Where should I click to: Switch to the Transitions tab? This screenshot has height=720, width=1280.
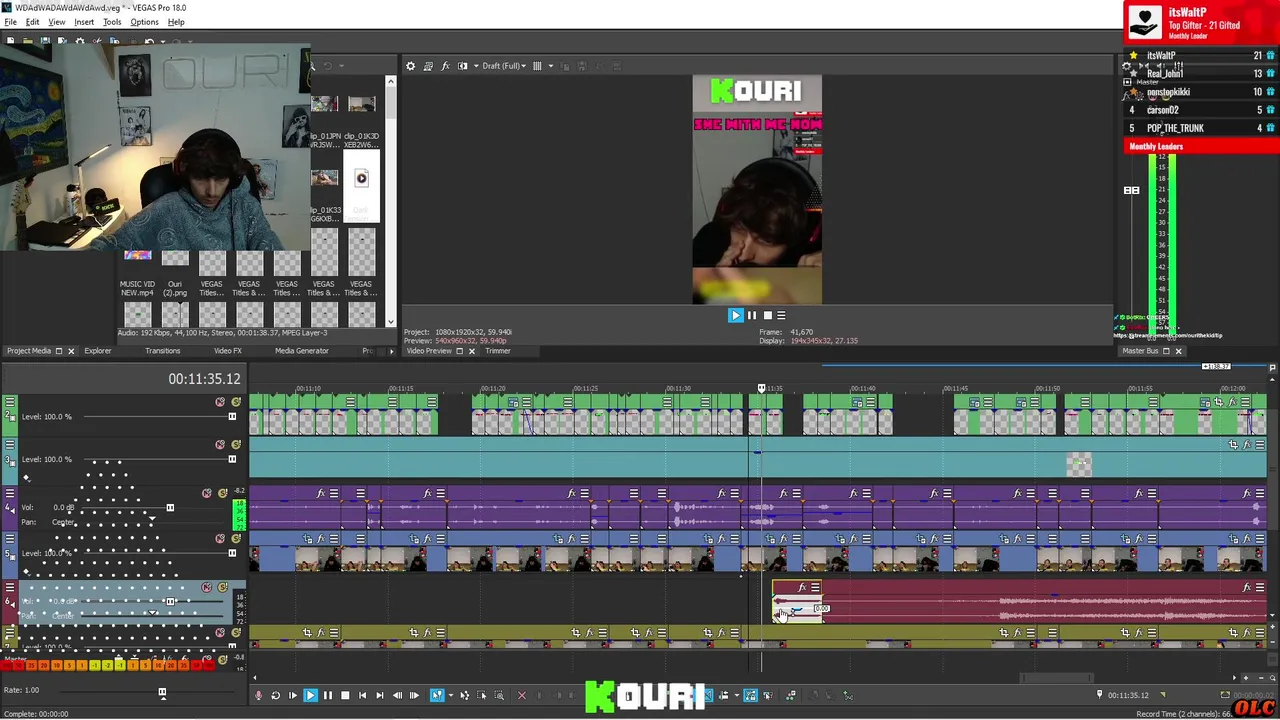point(163,351)
